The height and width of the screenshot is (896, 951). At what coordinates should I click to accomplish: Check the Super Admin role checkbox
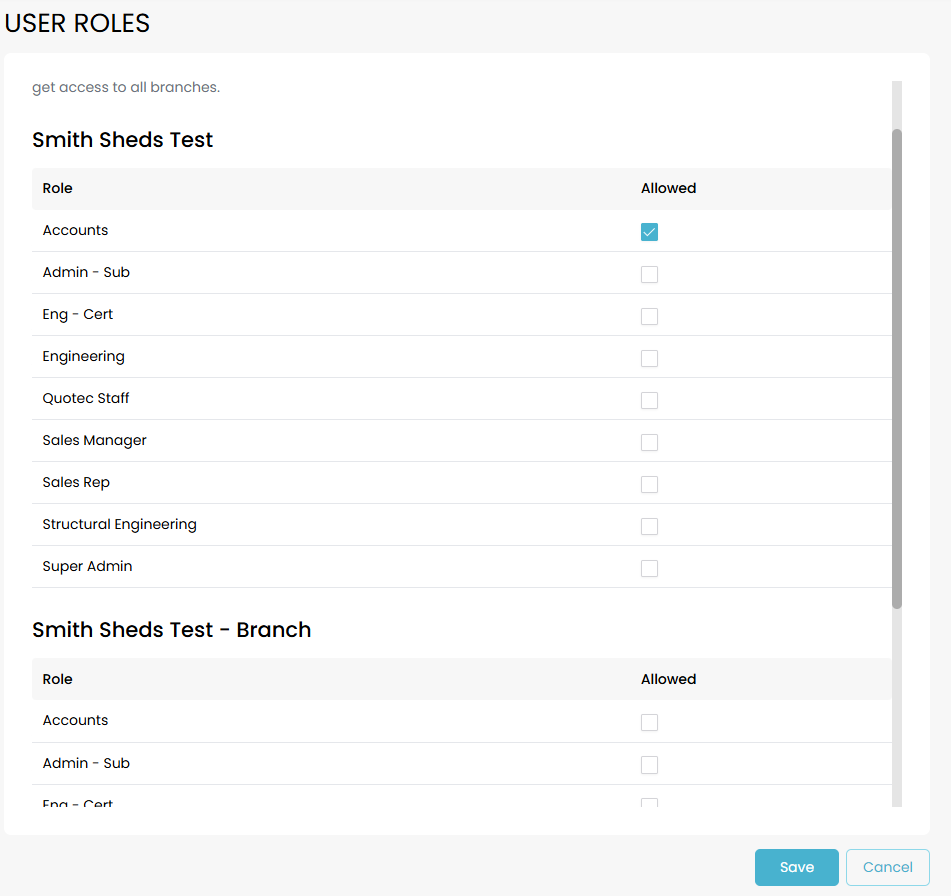pyautogui.click(x=650, y=568)
